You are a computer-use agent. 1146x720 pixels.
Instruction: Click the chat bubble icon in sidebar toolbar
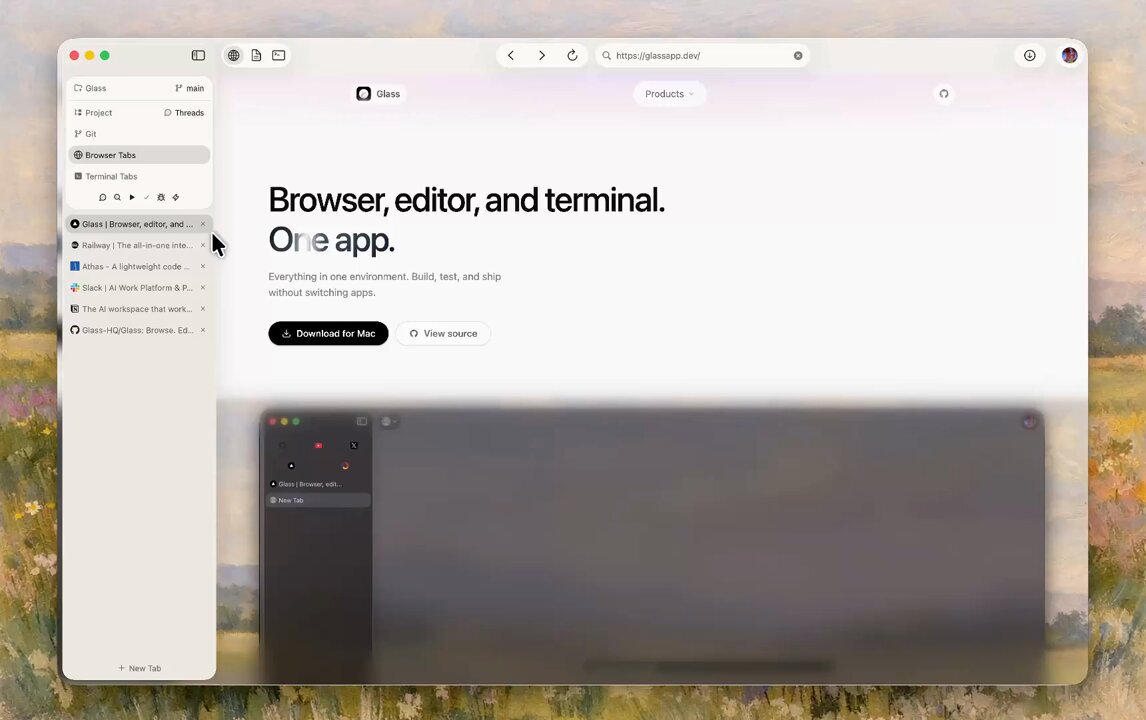pyautogui.click(x=102, y=197)
